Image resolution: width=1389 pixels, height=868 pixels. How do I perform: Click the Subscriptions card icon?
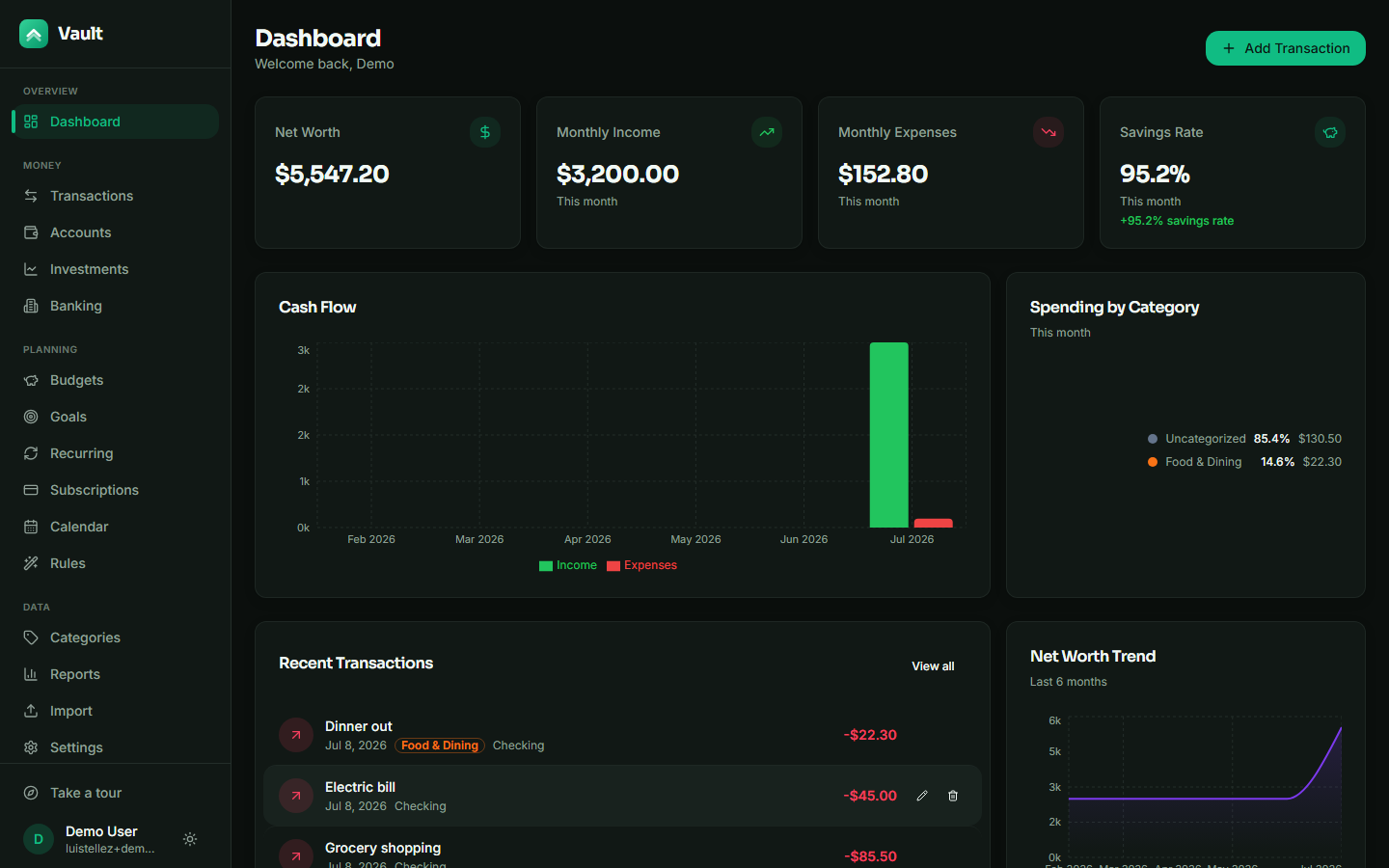31,490
